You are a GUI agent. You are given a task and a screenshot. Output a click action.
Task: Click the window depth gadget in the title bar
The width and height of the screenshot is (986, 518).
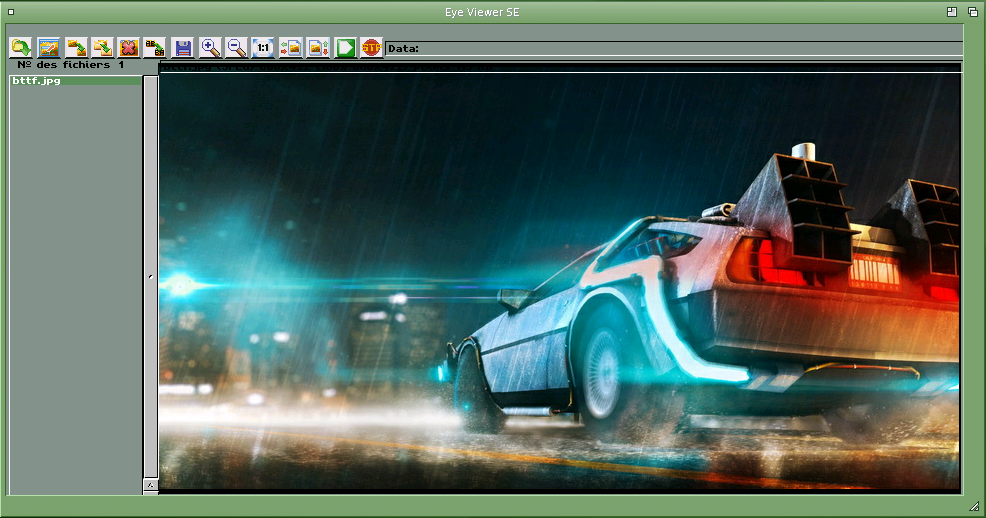[973, 12]
